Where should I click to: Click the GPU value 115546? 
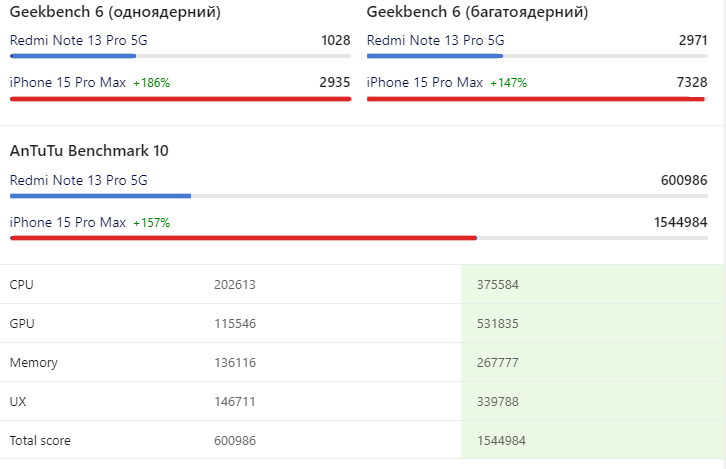point(235,324)
